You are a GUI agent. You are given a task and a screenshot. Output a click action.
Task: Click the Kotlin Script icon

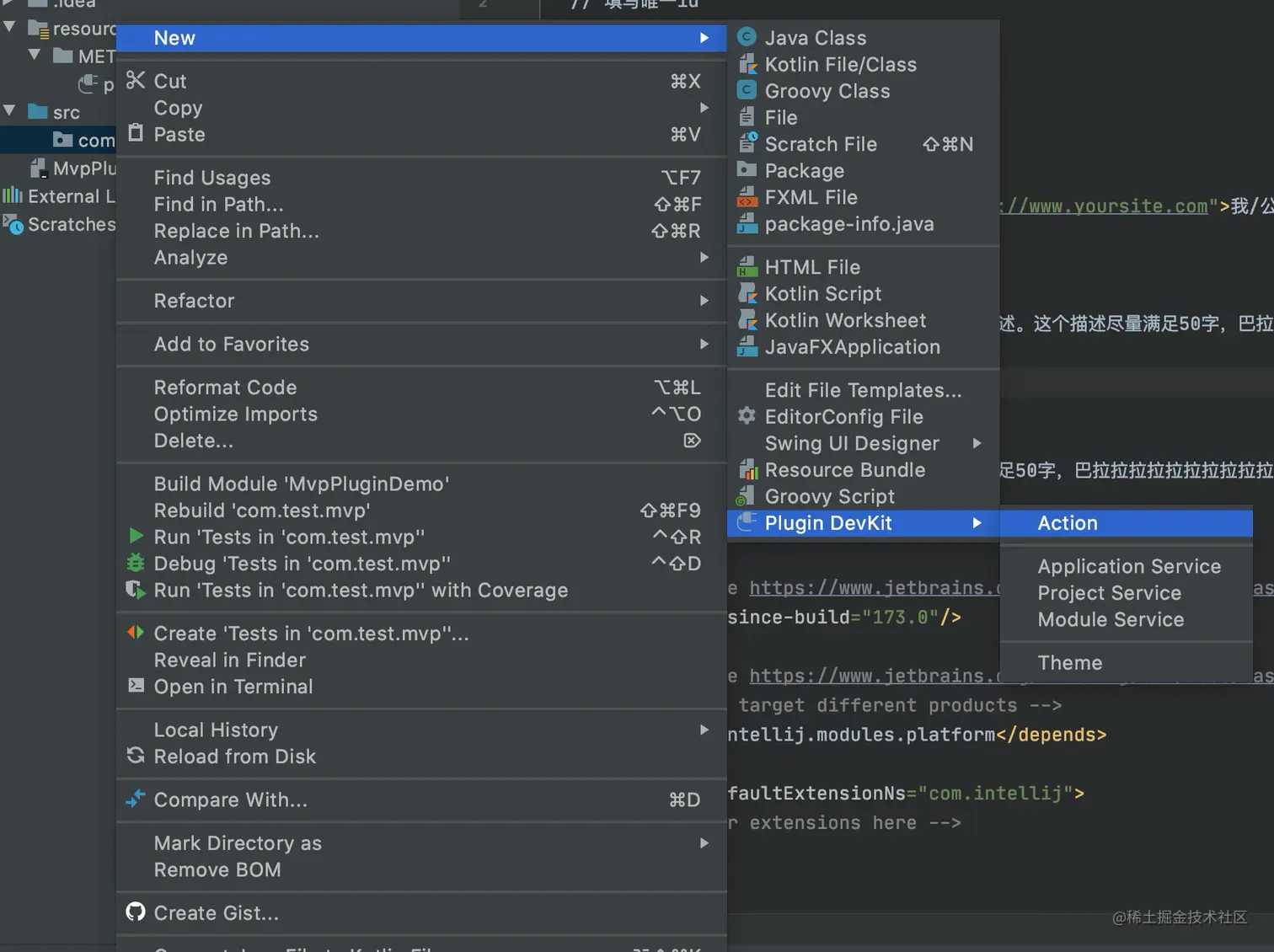click(747, 293)
